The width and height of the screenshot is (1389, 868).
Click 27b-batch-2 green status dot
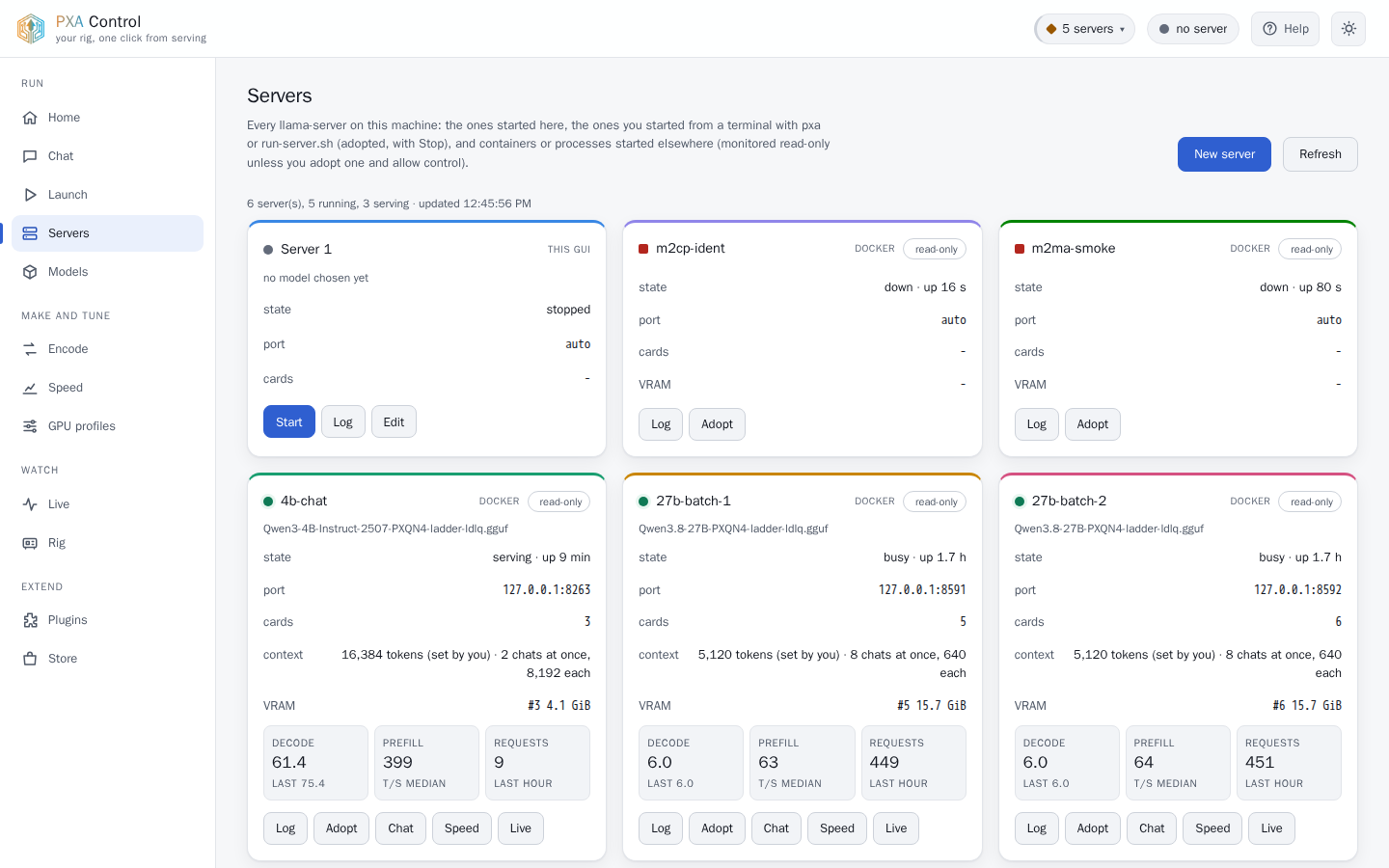(1020, 502)
